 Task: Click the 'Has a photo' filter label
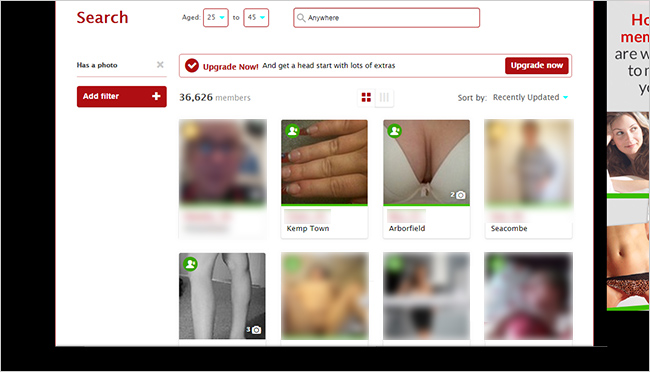(x=97, y=65)
